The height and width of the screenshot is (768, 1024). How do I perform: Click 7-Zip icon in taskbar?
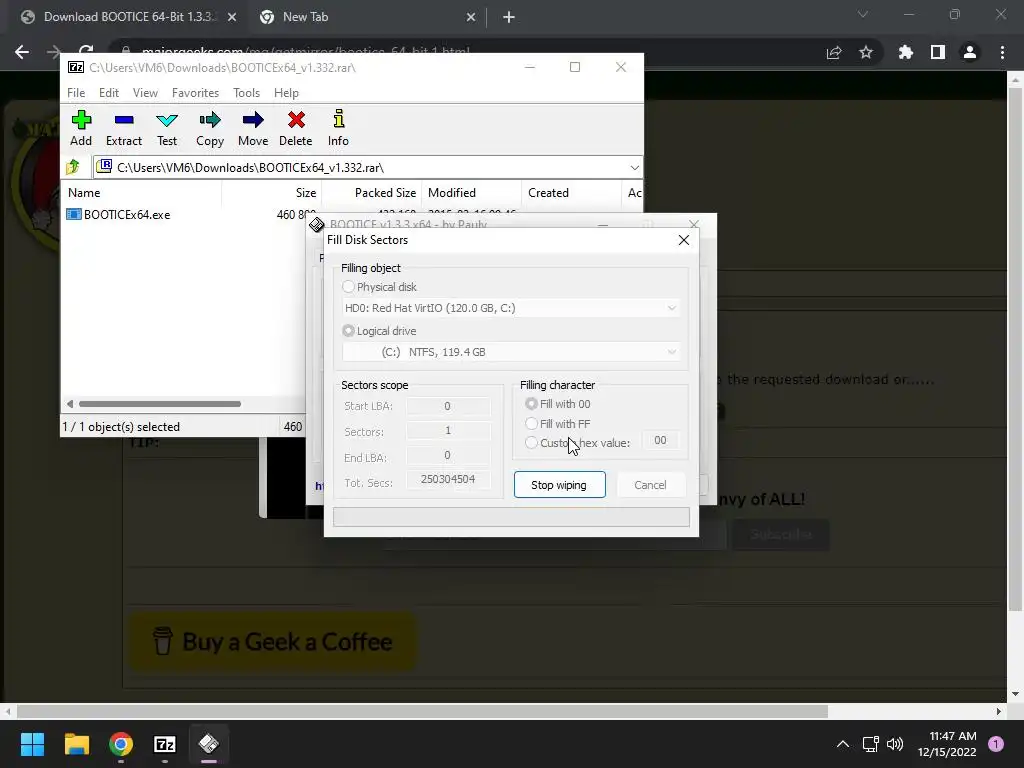click(x=165, y=744)
